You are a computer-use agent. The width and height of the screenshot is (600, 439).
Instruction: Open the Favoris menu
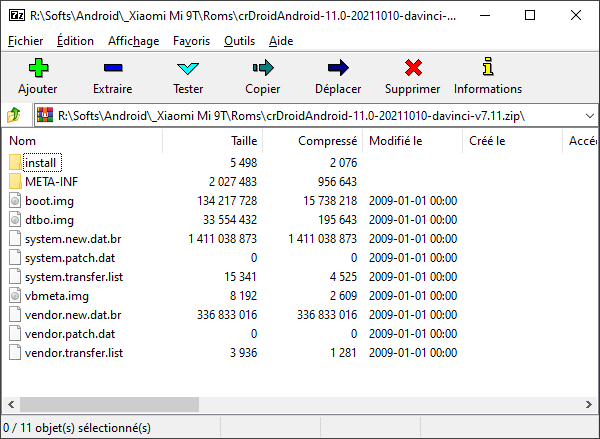191,41
